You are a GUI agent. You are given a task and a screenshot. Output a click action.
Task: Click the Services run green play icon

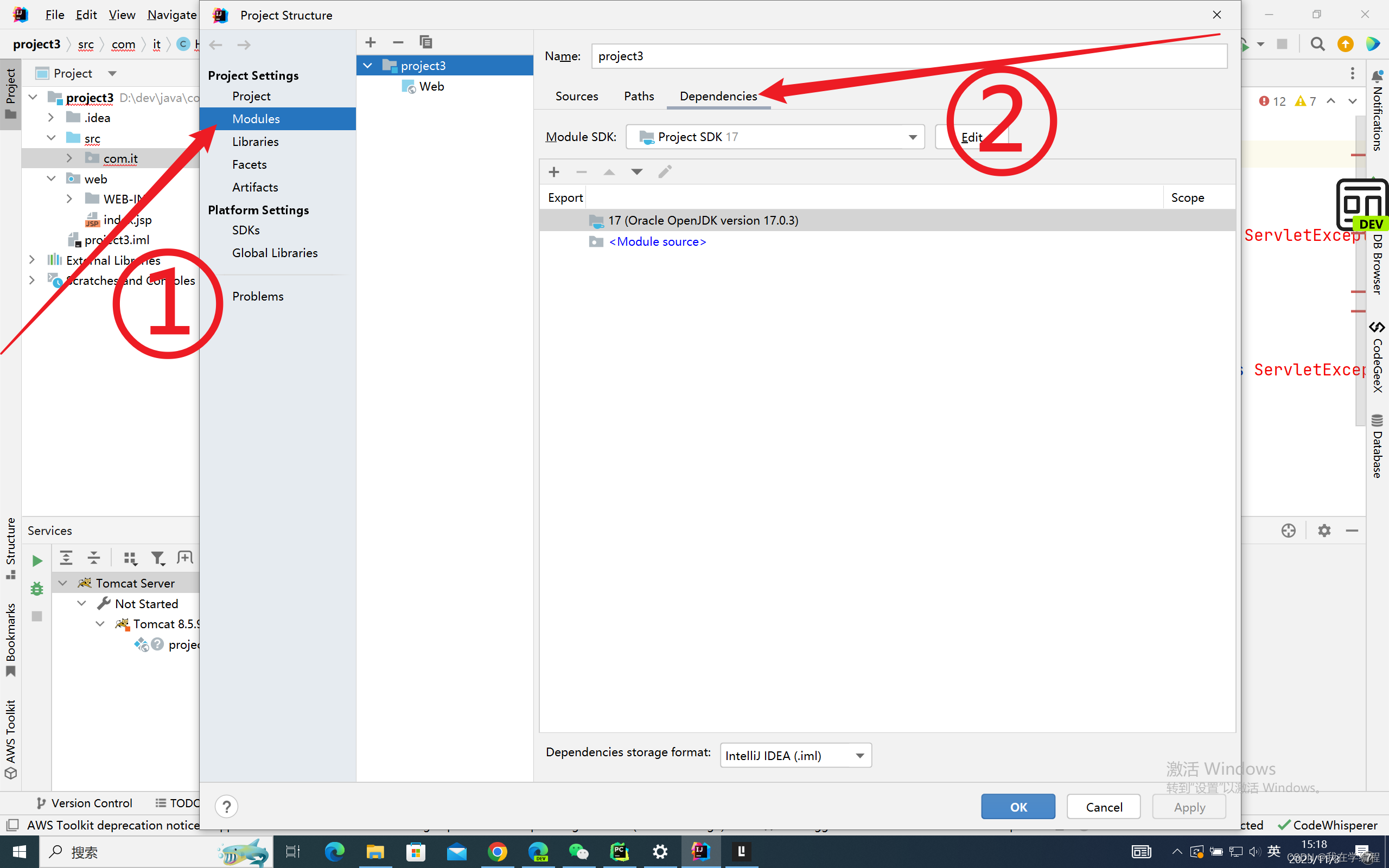tap(37, 561)
